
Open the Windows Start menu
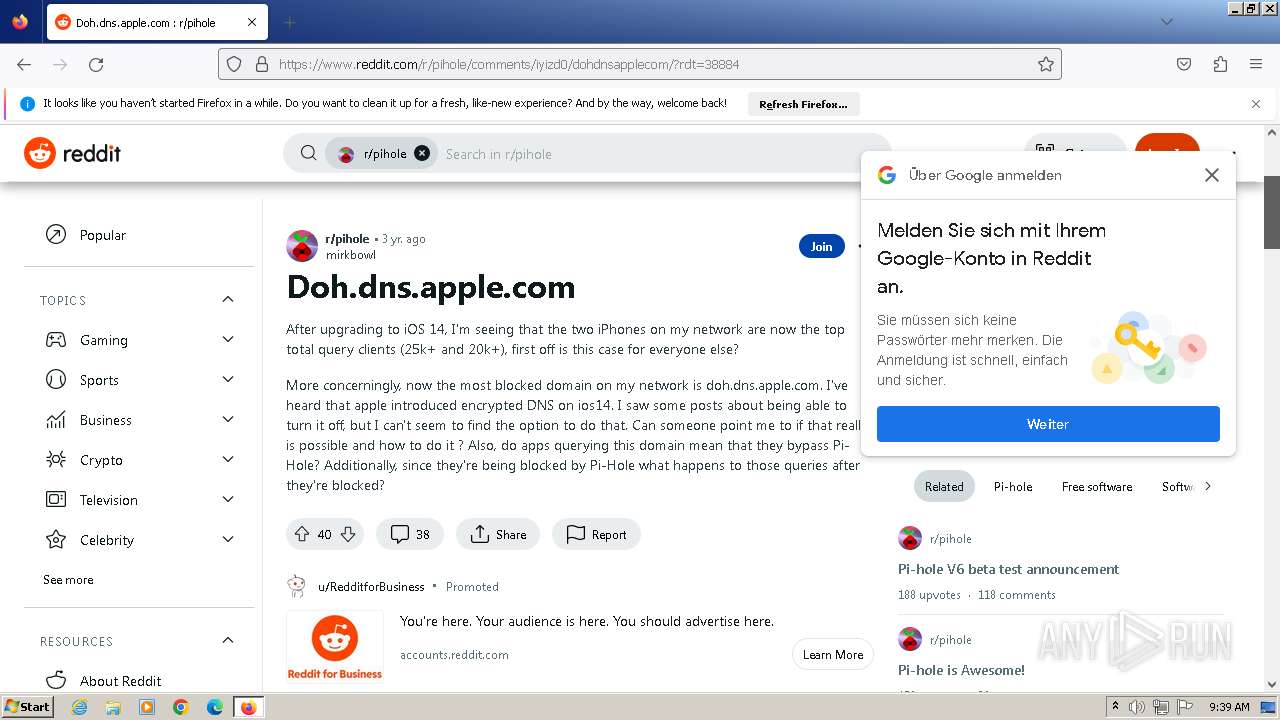[x=27, y=706]
